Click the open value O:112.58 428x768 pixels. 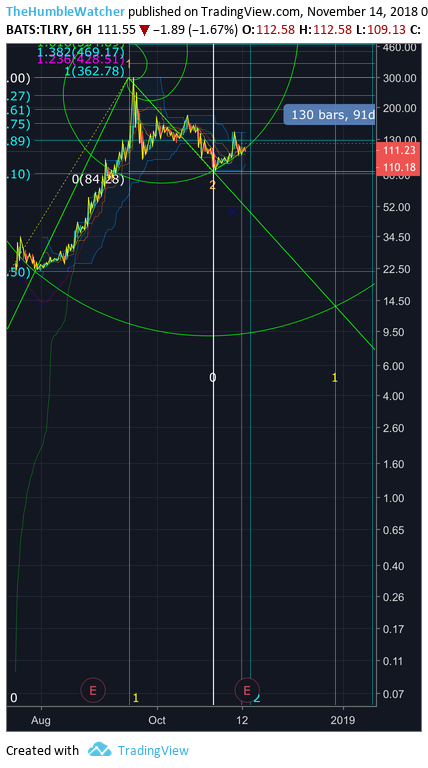pyautogui.click(x=268, y=30)
